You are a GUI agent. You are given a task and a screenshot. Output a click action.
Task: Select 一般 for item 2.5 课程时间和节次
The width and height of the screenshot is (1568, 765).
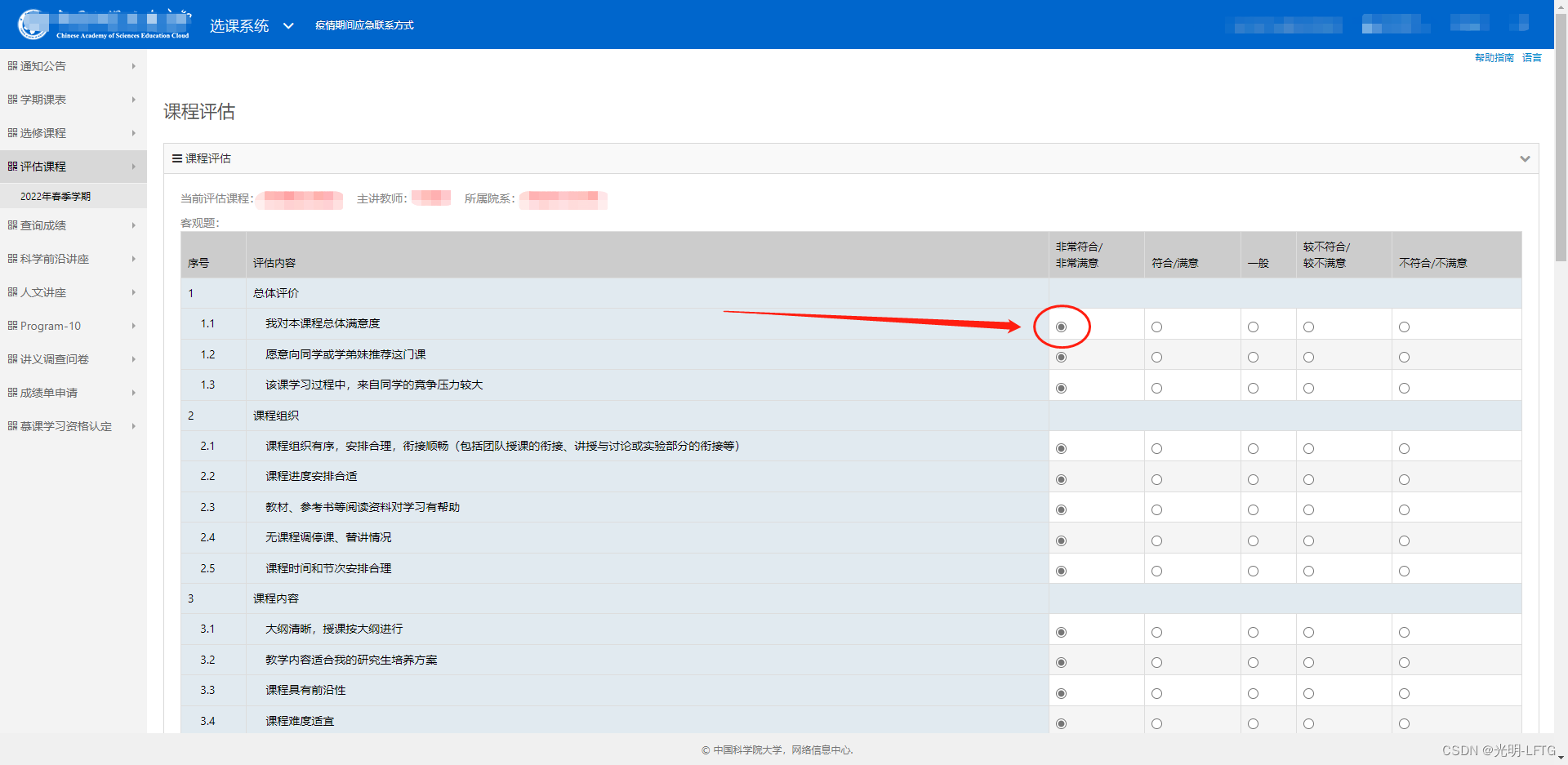1253,572
